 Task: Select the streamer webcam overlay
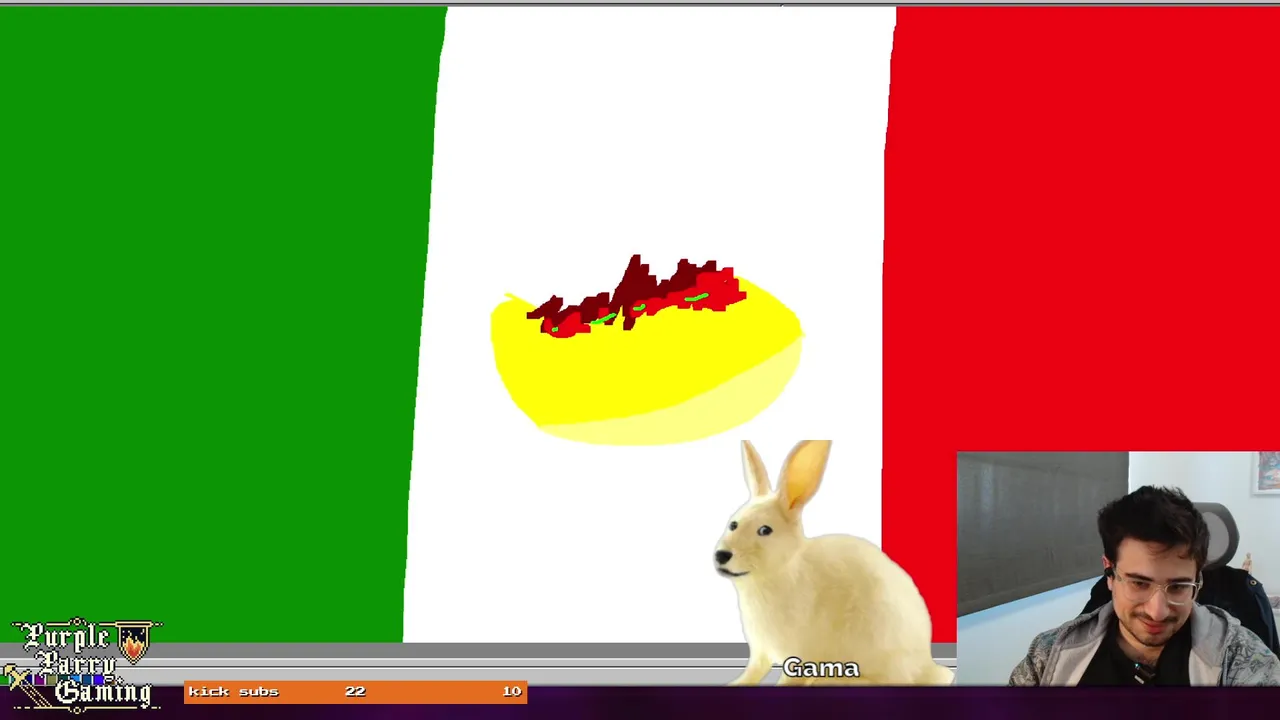(x=1118, y=568)
